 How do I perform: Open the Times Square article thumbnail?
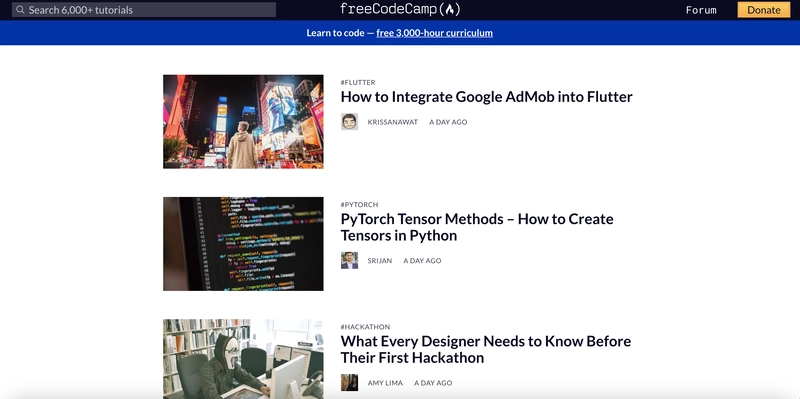coord(243,121)
